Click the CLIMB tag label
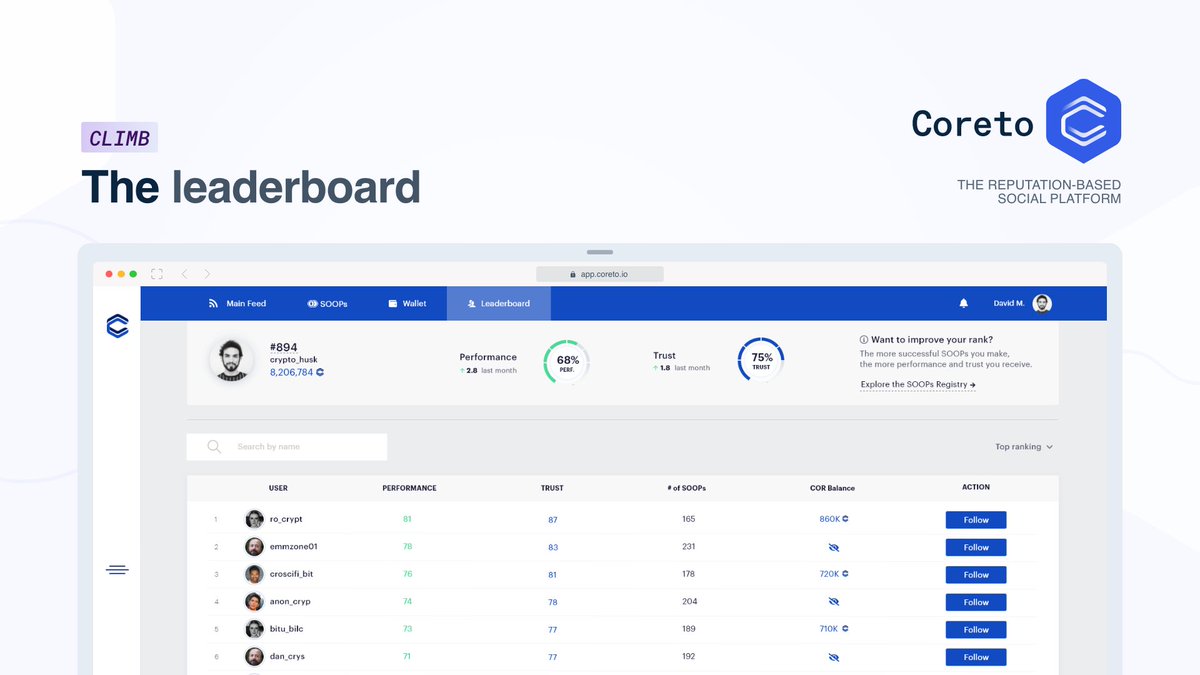Screen dimensions: 1200x675 click(119, 138)
